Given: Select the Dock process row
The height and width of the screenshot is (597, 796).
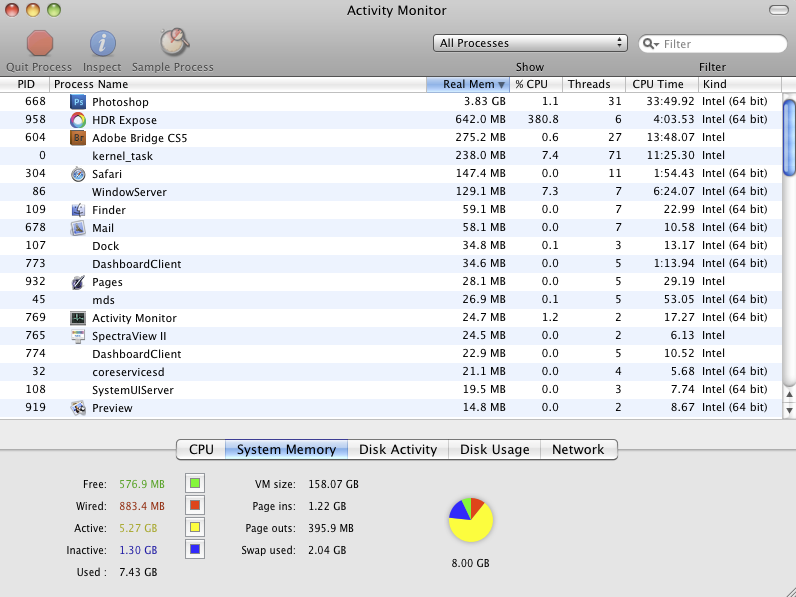Looking at the screenshot, I should 391,246.
